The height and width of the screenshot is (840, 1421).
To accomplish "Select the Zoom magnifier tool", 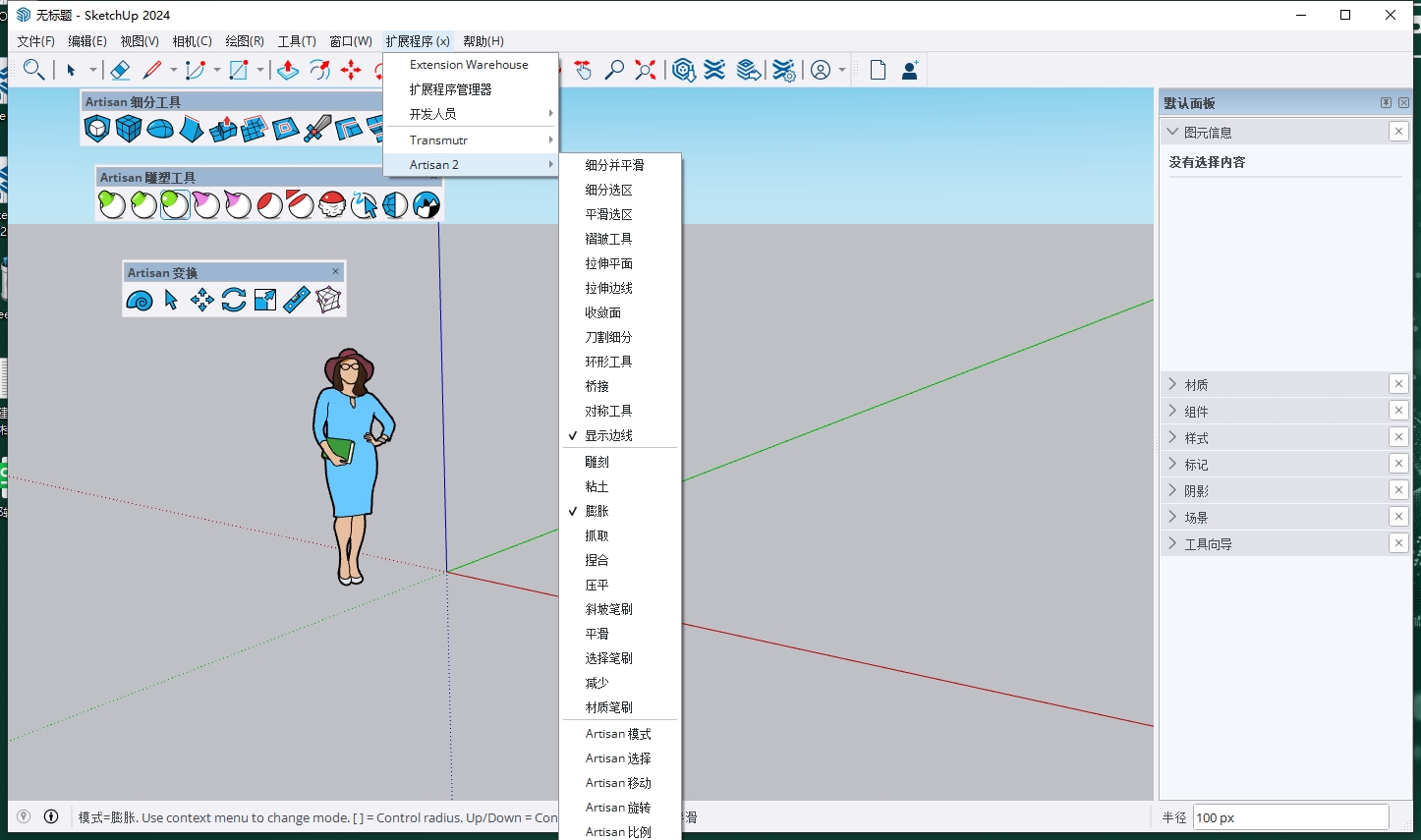I will tap(614, 70).
